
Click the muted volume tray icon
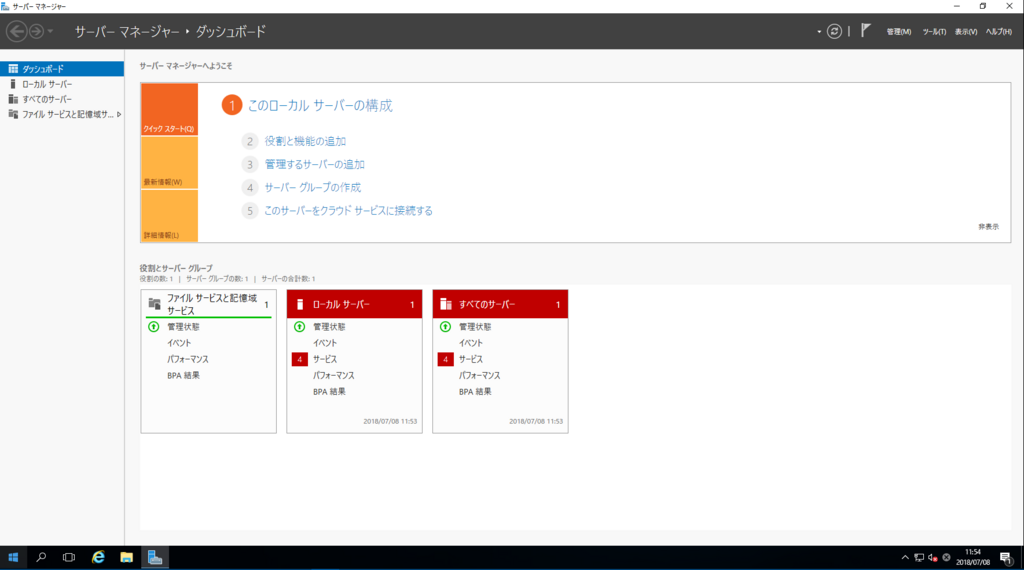(933, 558)
